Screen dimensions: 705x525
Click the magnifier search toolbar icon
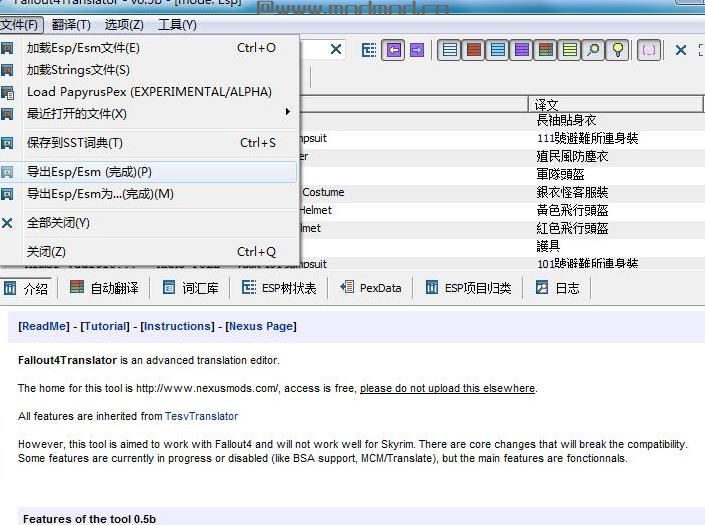pyautogui.click(x=593, y=50)
